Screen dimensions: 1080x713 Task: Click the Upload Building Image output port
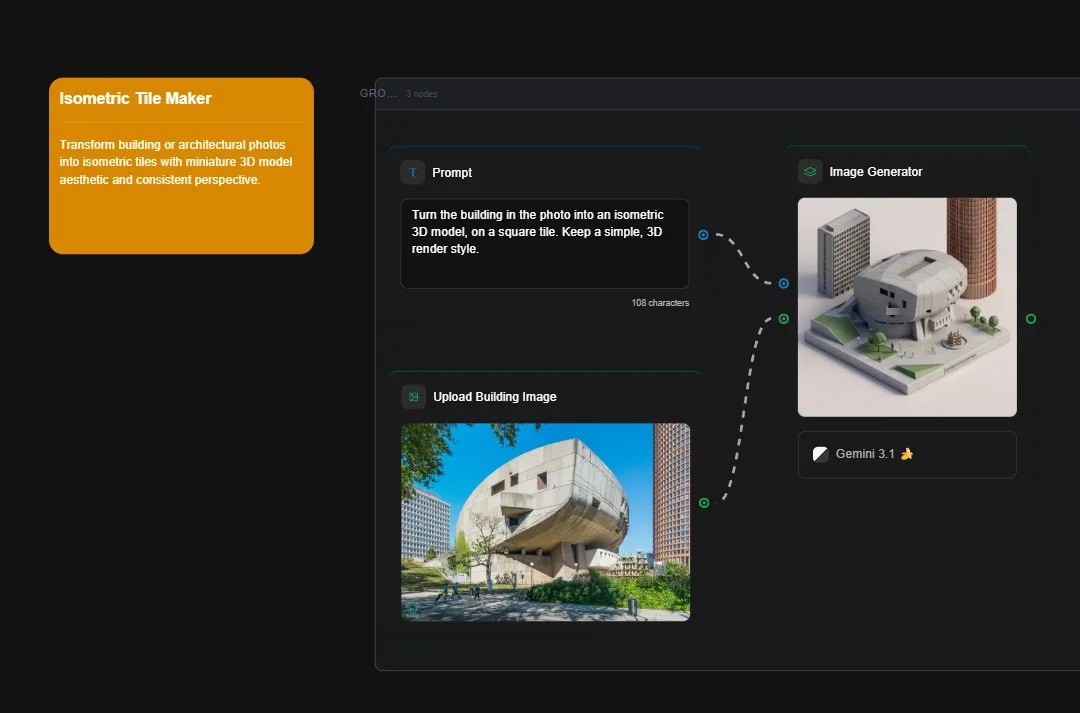pos(705,503)
